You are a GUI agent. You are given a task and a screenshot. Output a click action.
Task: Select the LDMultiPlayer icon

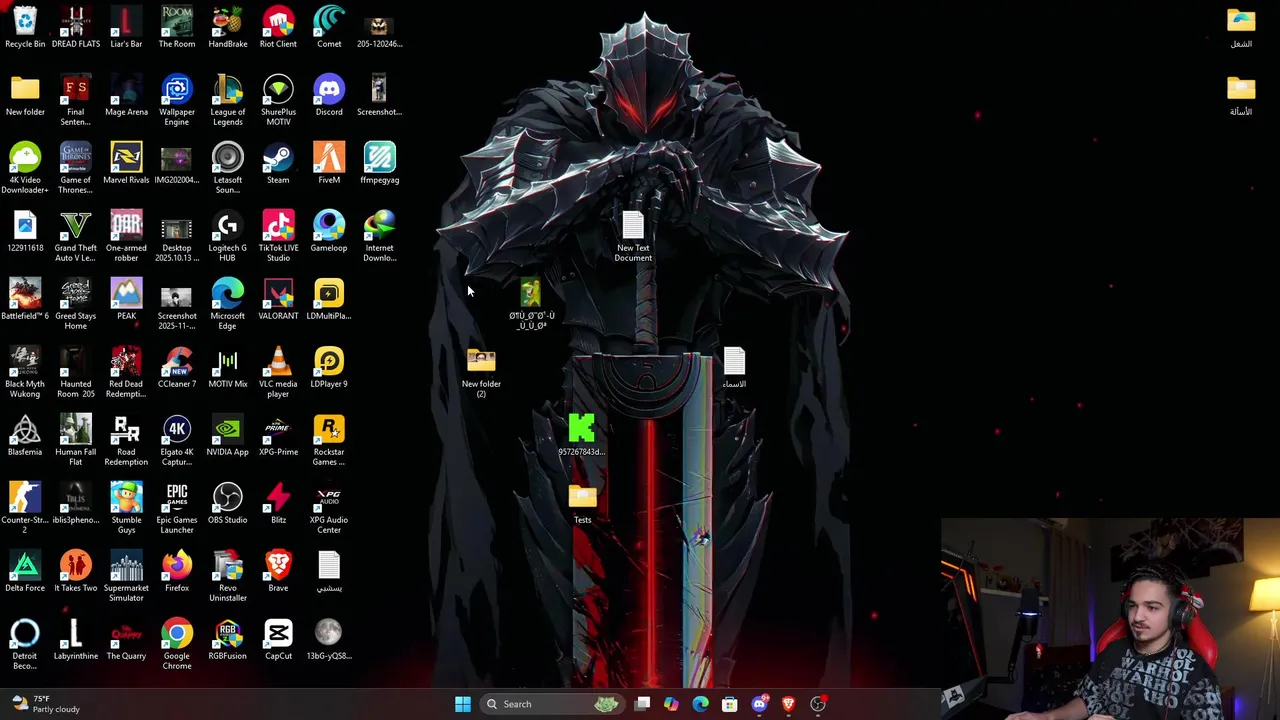[x=329, y=299]
